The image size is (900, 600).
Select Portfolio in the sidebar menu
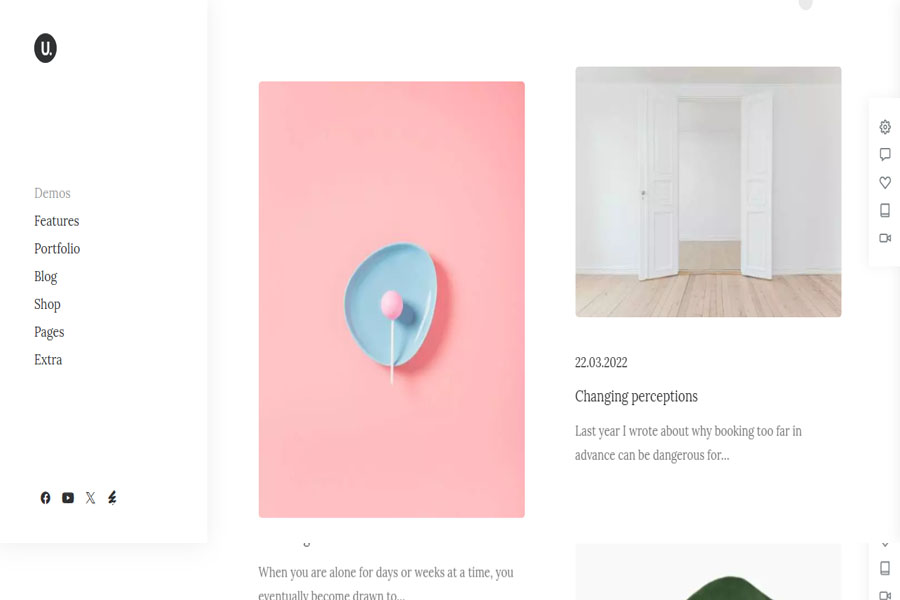click(57, 249)
